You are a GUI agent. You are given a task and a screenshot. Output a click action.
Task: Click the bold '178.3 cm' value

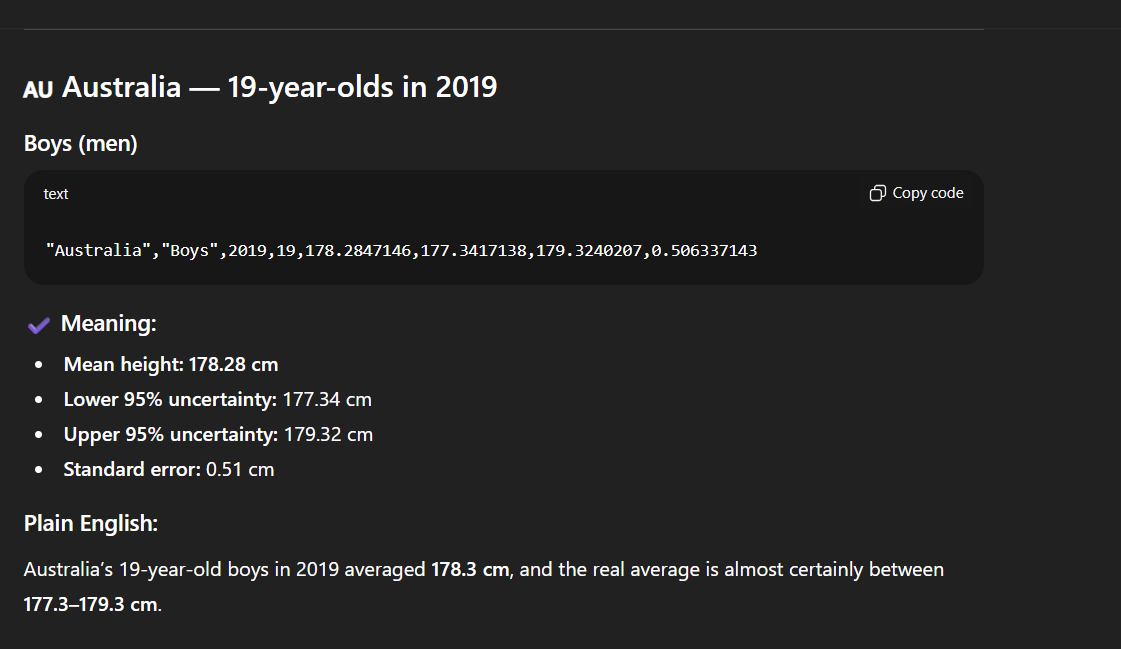pos(470,569)
